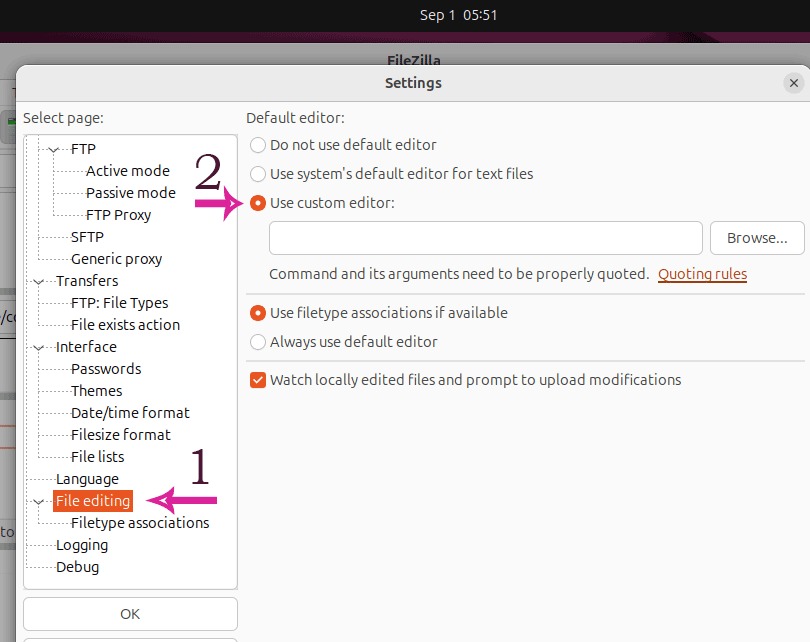
Task: Open 'File exists action' page
Action: (125, 325)
